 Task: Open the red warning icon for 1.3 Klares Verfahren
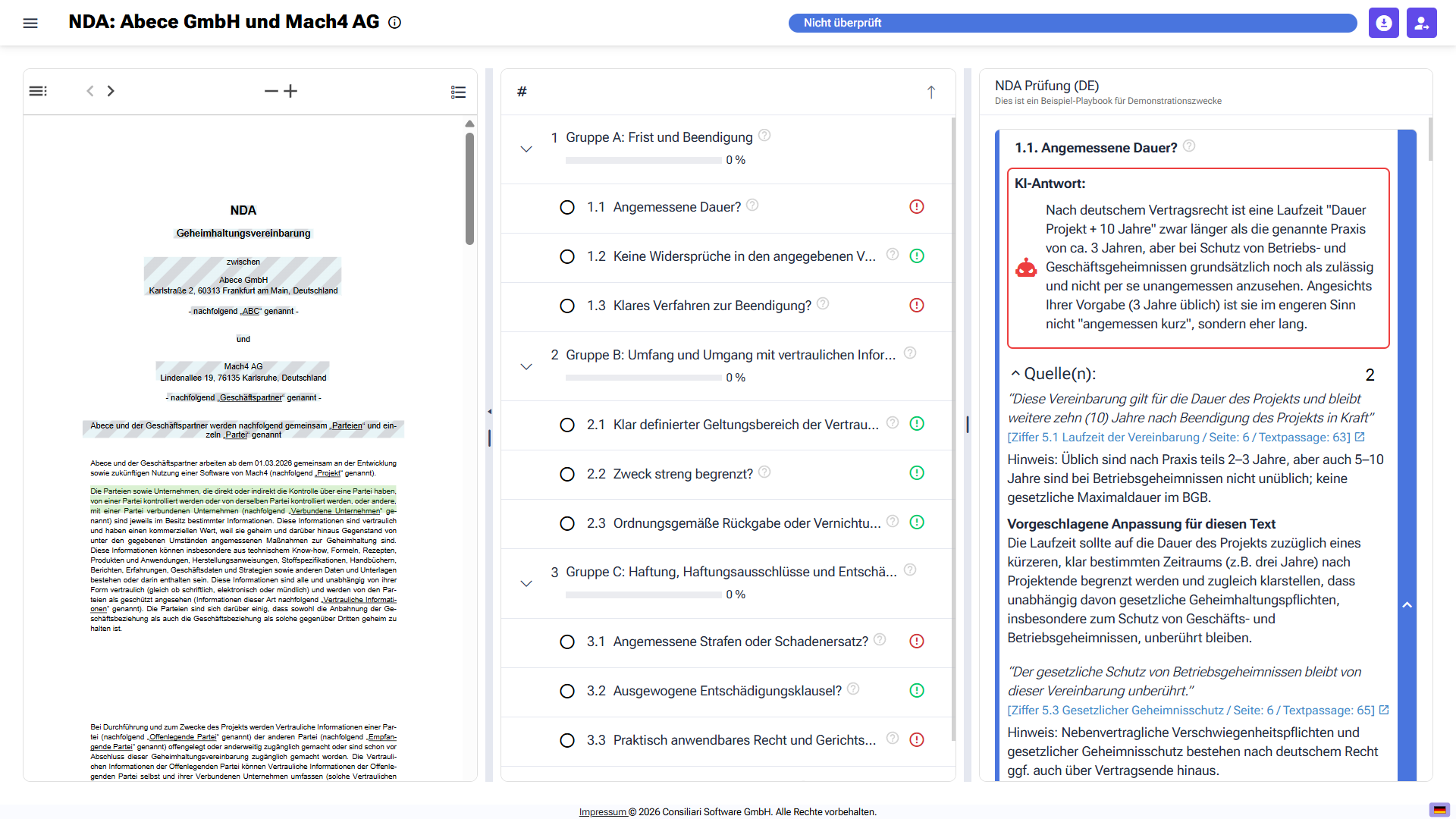[x=916, y=305]
